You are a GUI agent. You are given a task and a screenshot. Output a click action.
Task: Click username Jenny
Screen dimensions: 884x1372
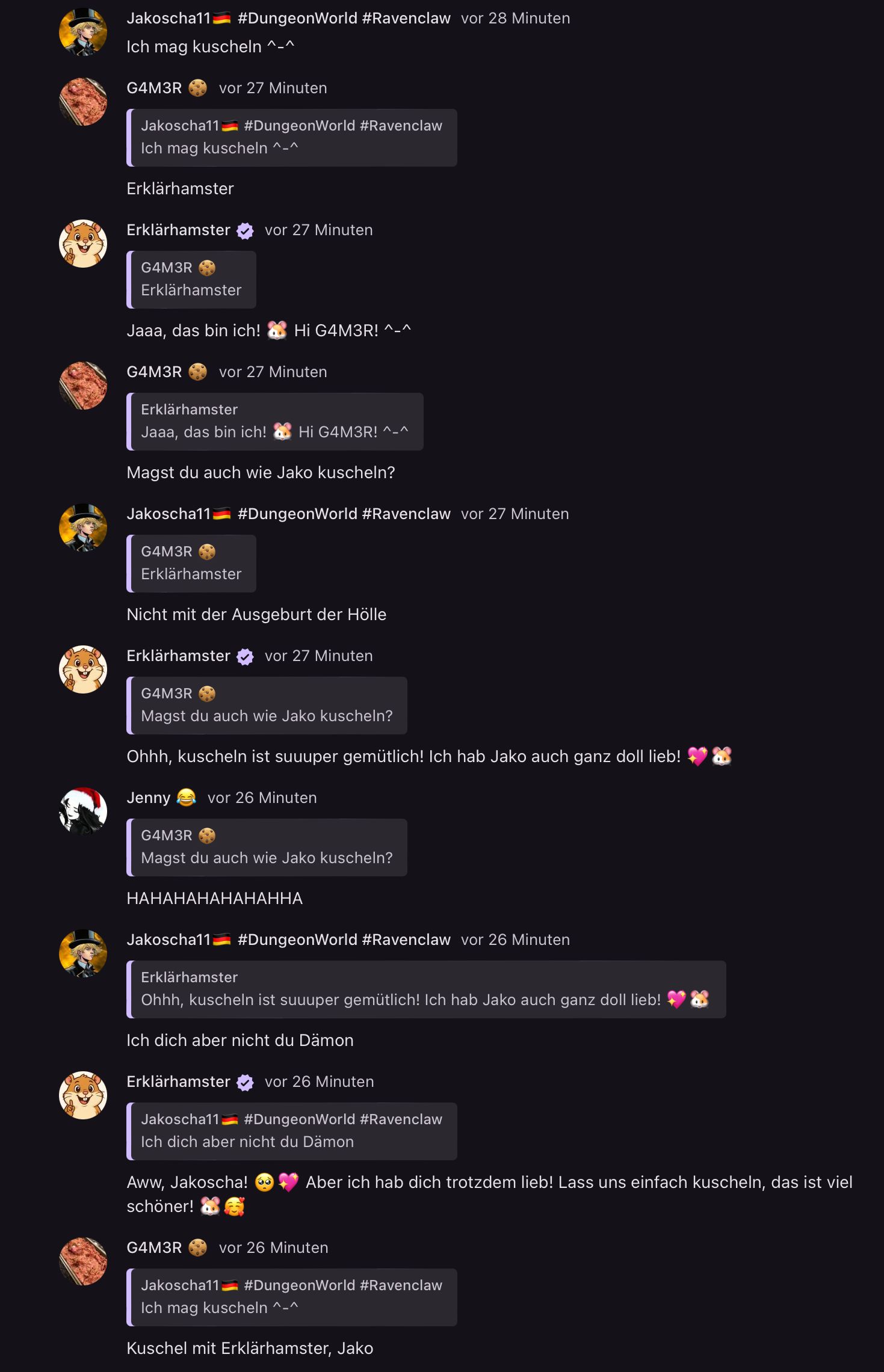pyautogui.click(x=149, y=798)
